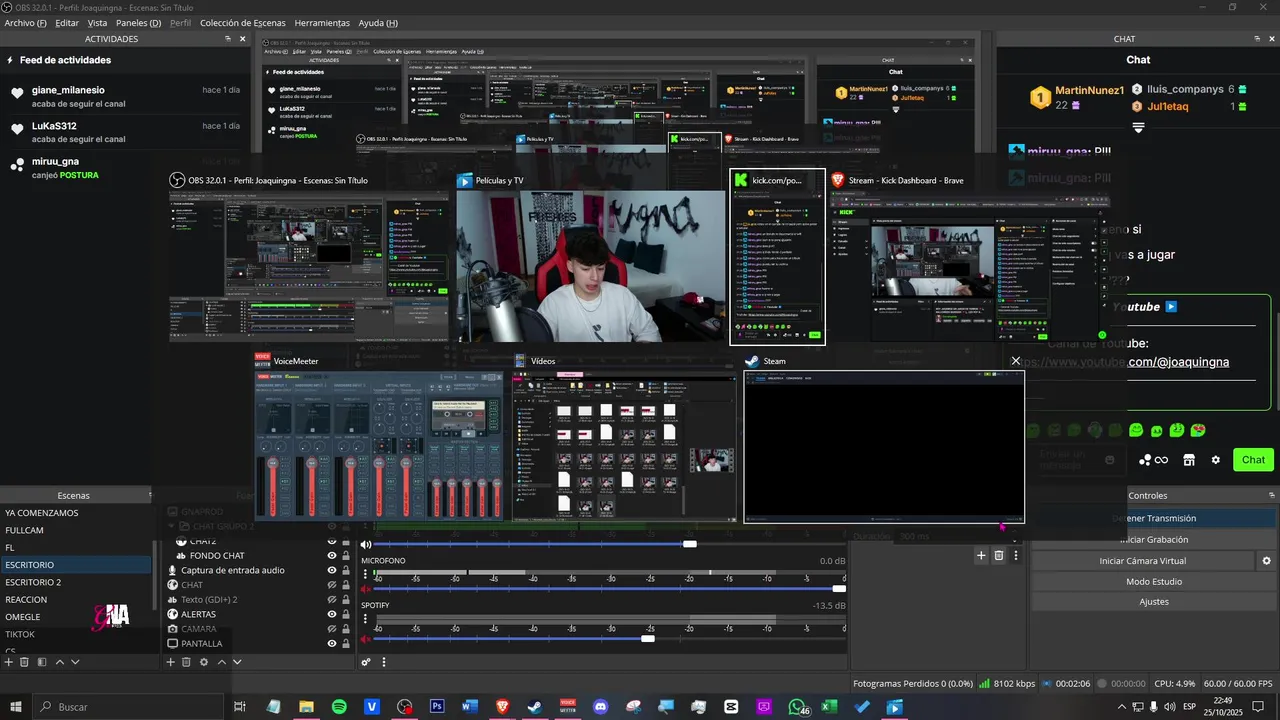The height and width of the screenshot is (720, 1280).
Task: Open Paneles menu
Action: [x=138, y=22]
